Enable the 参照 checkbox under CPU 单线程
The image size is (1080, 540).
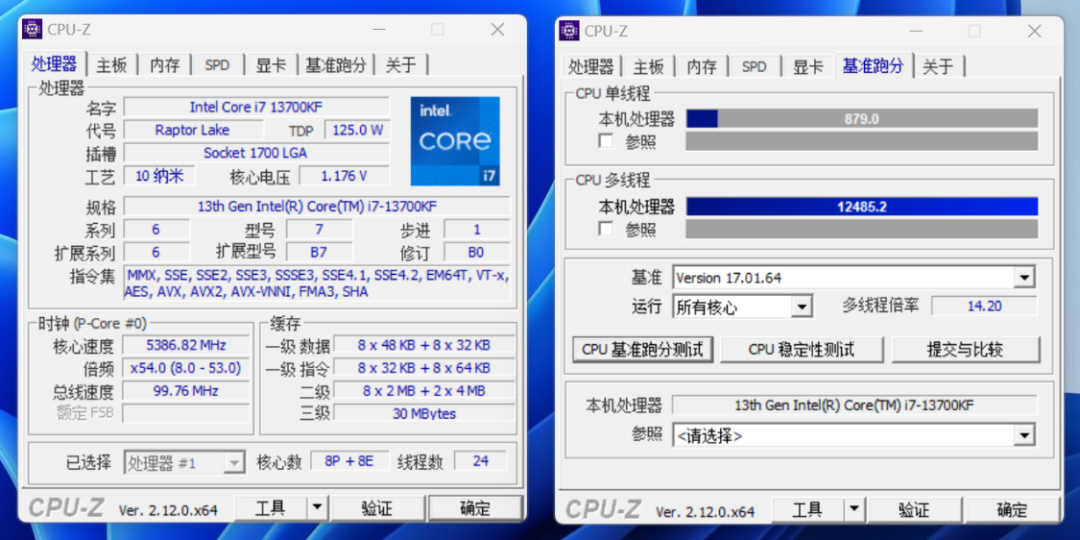606,141
